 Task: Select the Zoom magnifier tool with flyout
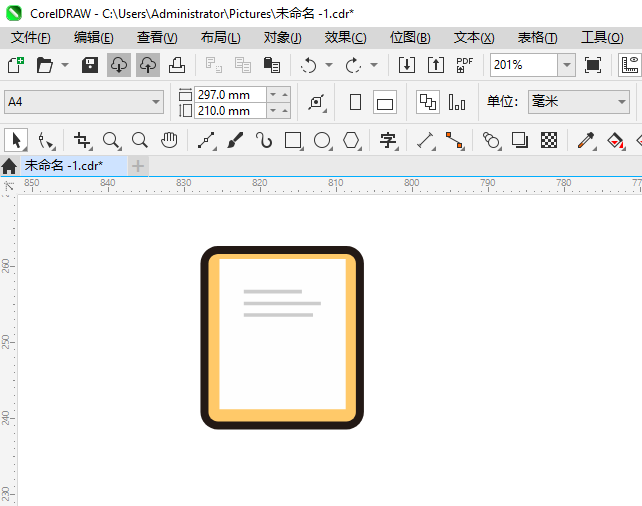(111, 140)
